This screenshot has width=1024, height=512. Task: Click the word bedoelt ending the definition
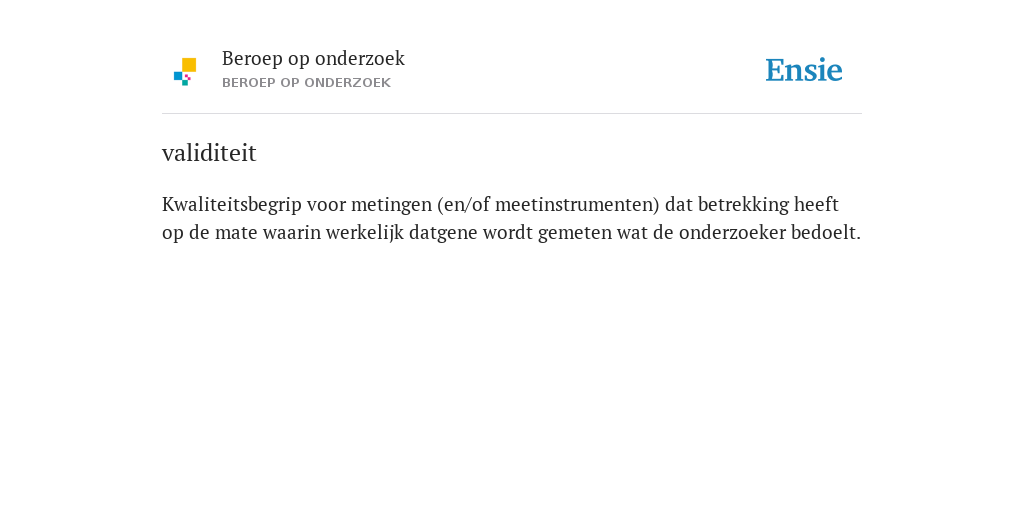pyautogui.click(x=825, y=232)
